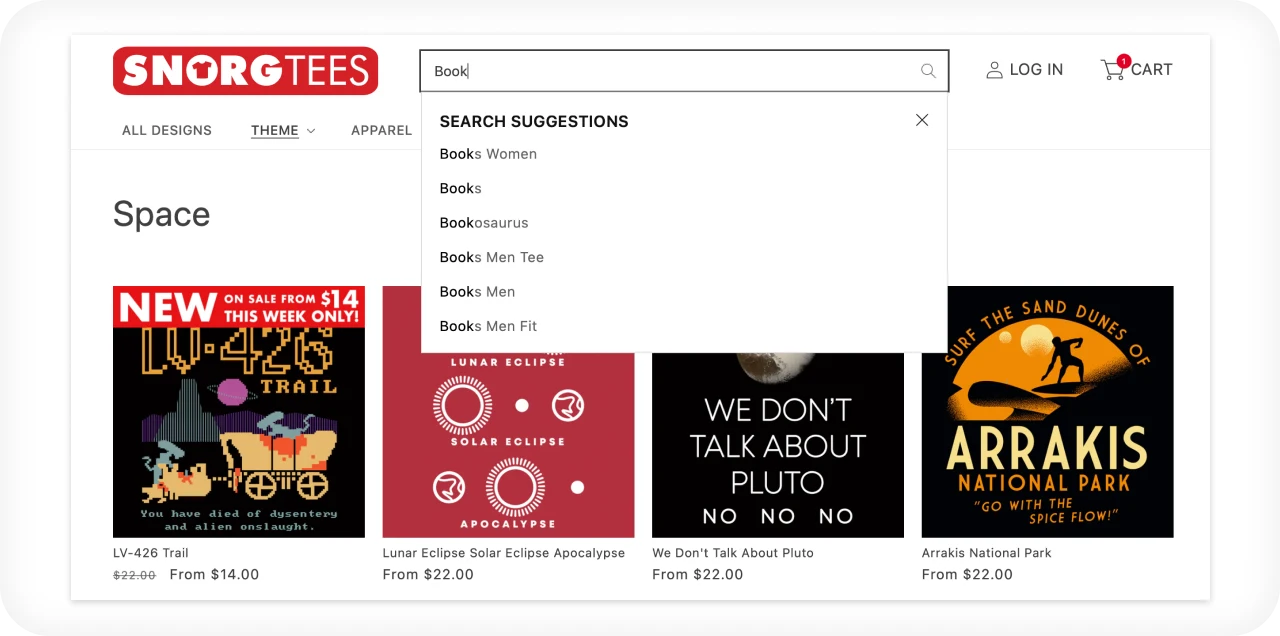Open the Apparel menu item
Viewport: 1280px width, 636px height.
(x=382, y=130)
